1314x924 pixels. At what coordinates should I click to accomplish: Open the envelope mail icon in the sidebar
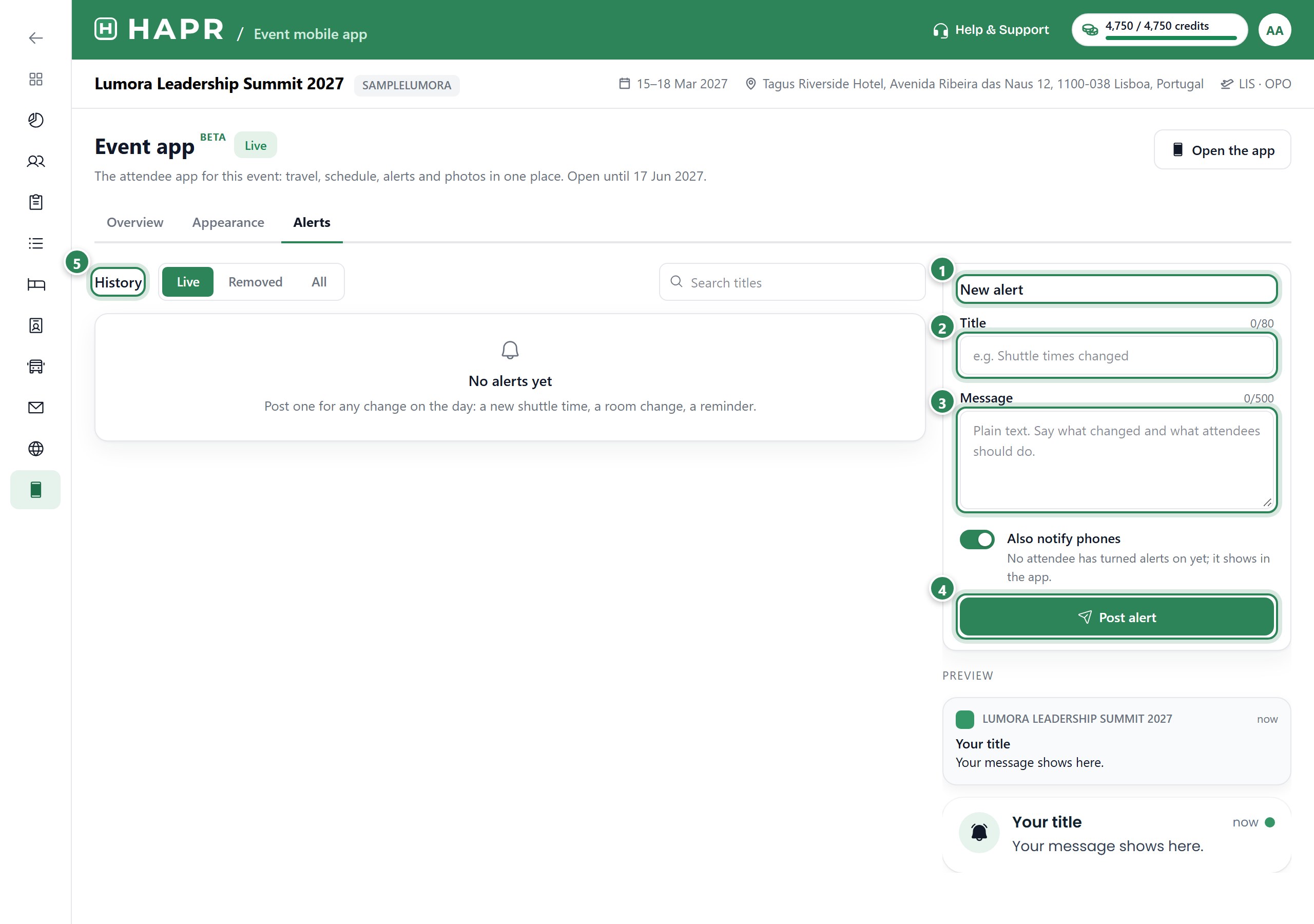tap(35, 408)
